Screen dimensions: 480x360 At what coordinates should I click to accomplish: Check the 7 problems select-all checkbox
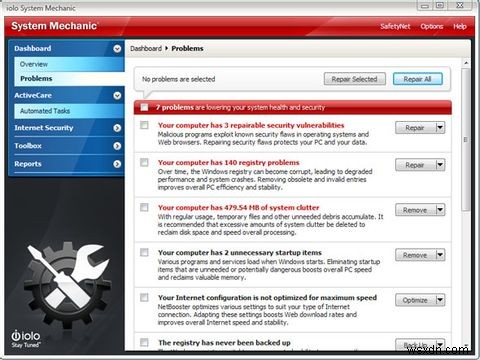click(144, 107)
